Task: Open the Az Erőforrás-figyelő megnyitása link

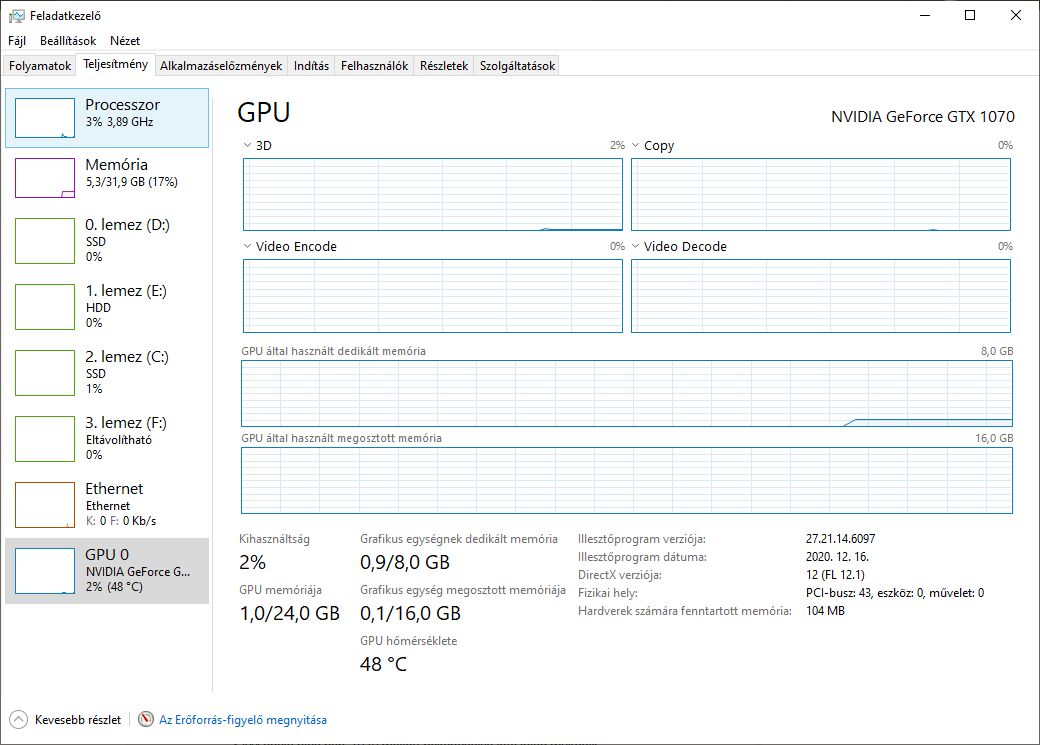Action: tap(243, 719)
